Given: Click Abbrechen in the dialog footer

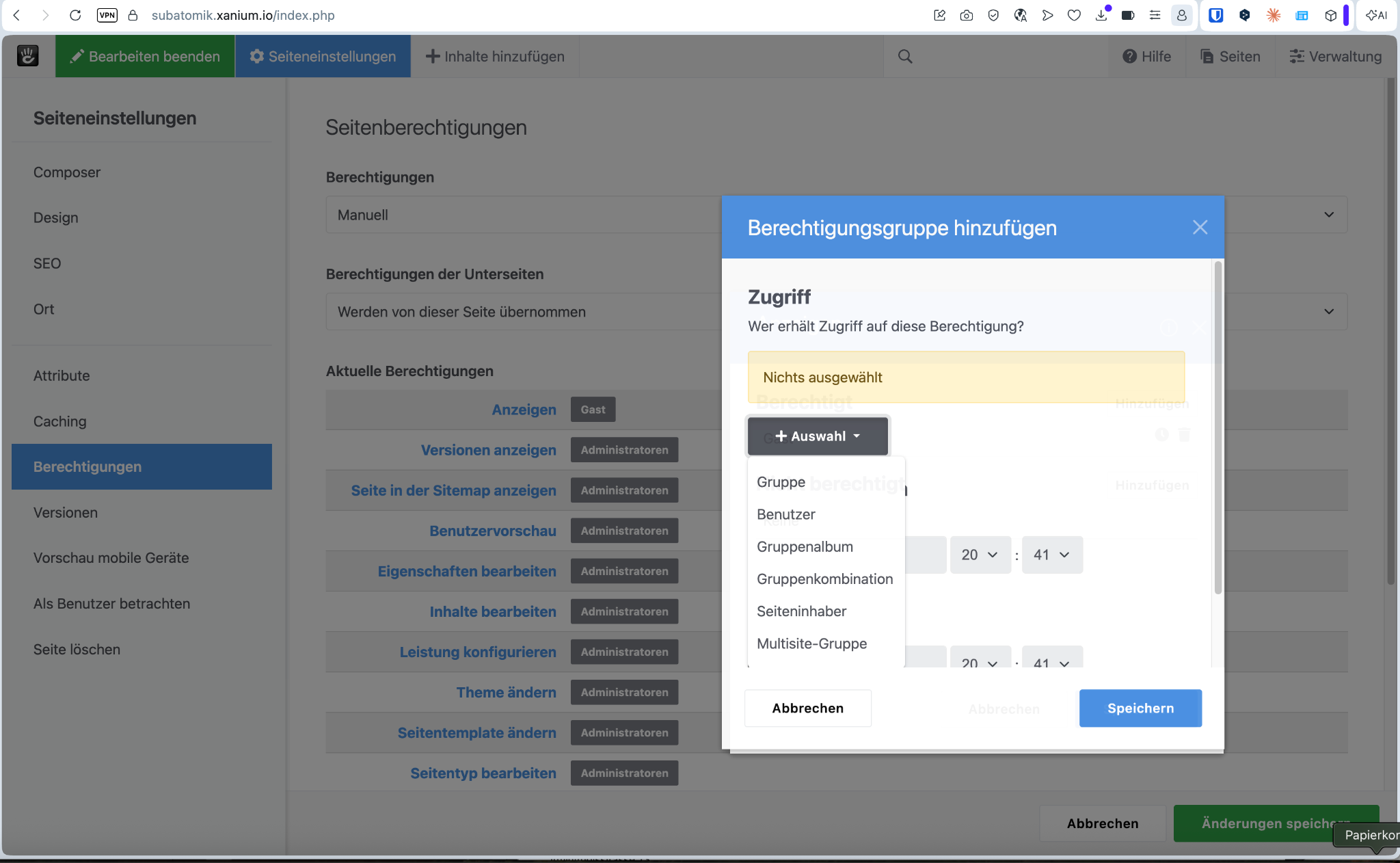Looking at the screenshot, I should point(807,708).
